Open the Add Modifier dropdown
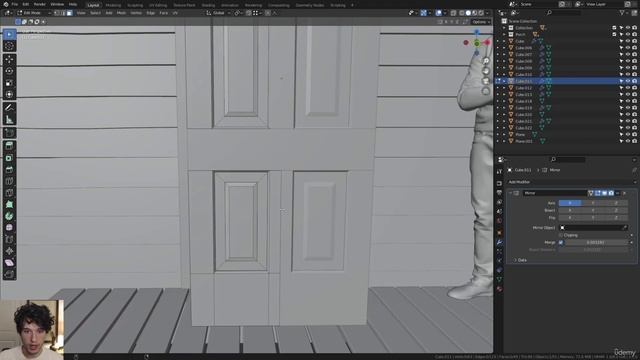 coord(571,182)
